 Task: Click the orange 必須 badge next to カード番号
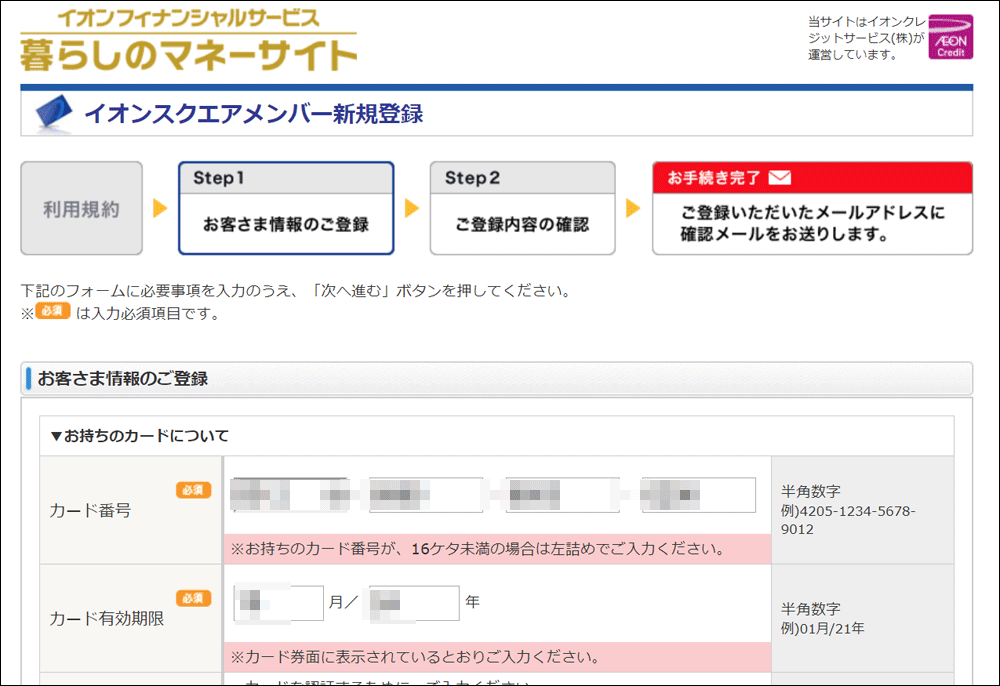[193, 490]
